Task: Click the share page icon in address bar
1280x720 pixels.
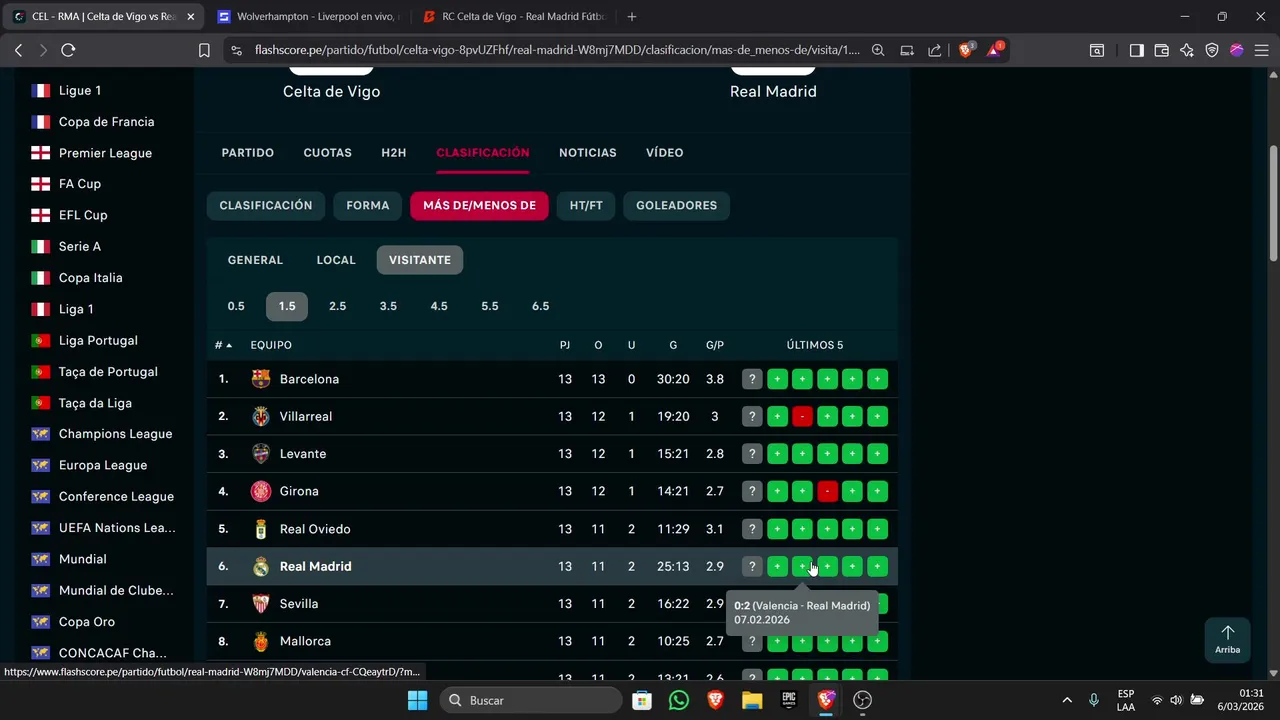Action: (x=934, y=50)
